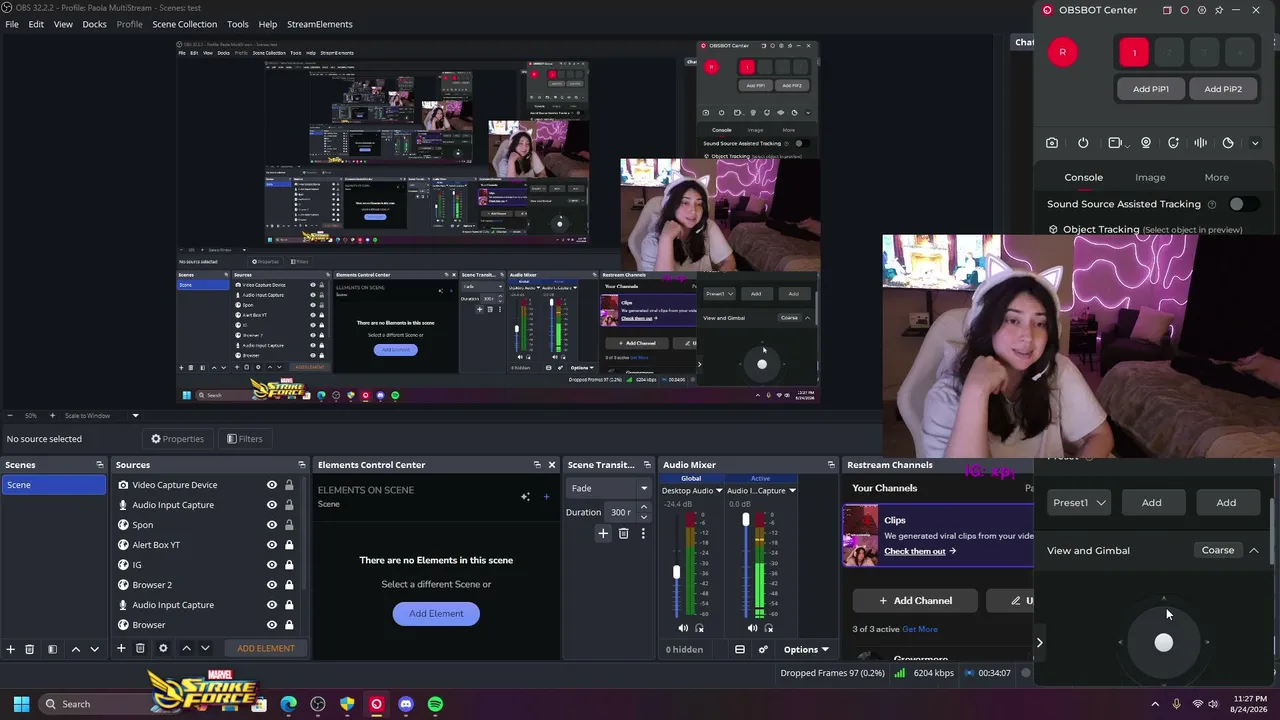Collapse the View and Gimbal section
This screenshot has height=720, width=1280.
(1254, 551)
